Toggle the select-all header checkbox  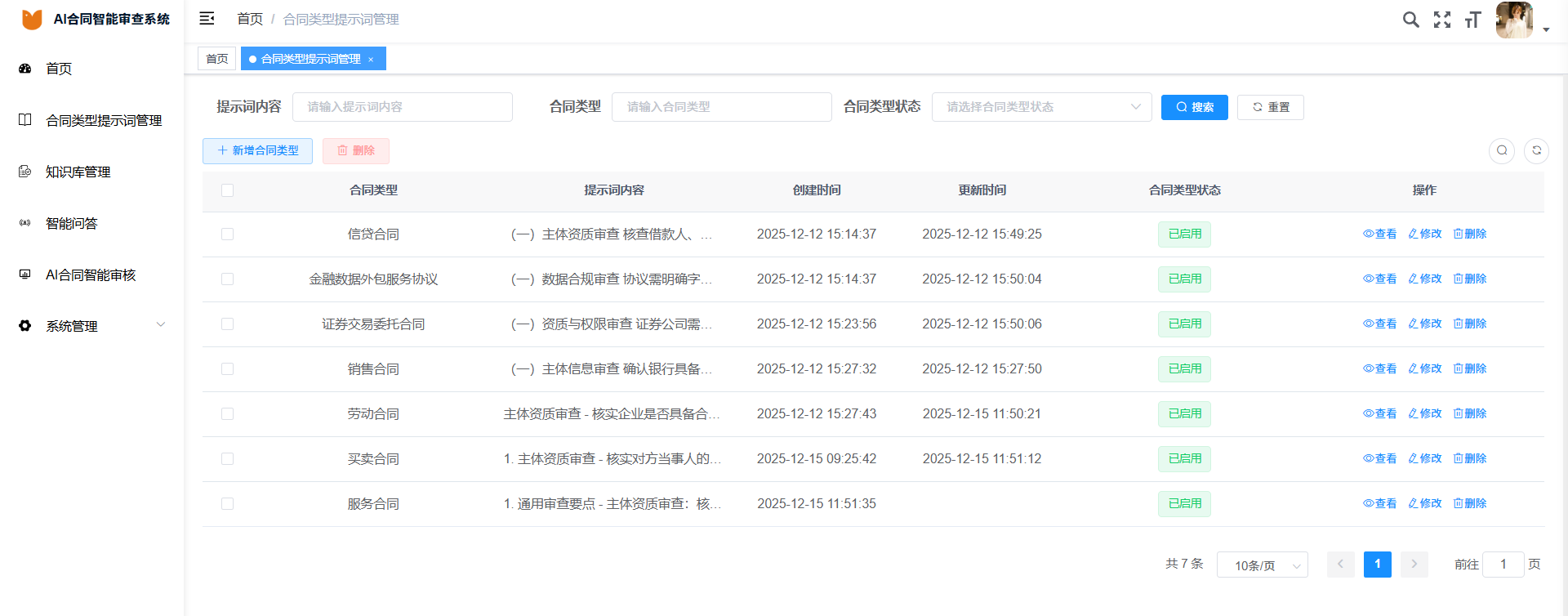click(227, 190)
